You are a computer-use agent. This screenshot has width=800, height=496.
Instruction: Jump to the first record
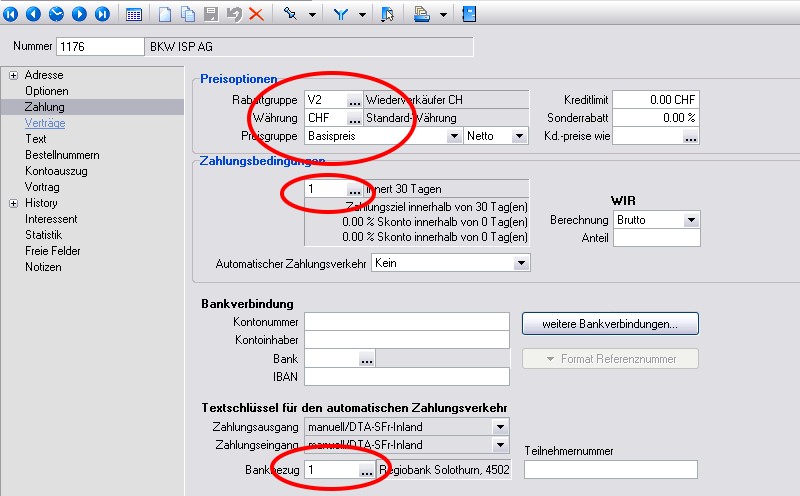11,14
